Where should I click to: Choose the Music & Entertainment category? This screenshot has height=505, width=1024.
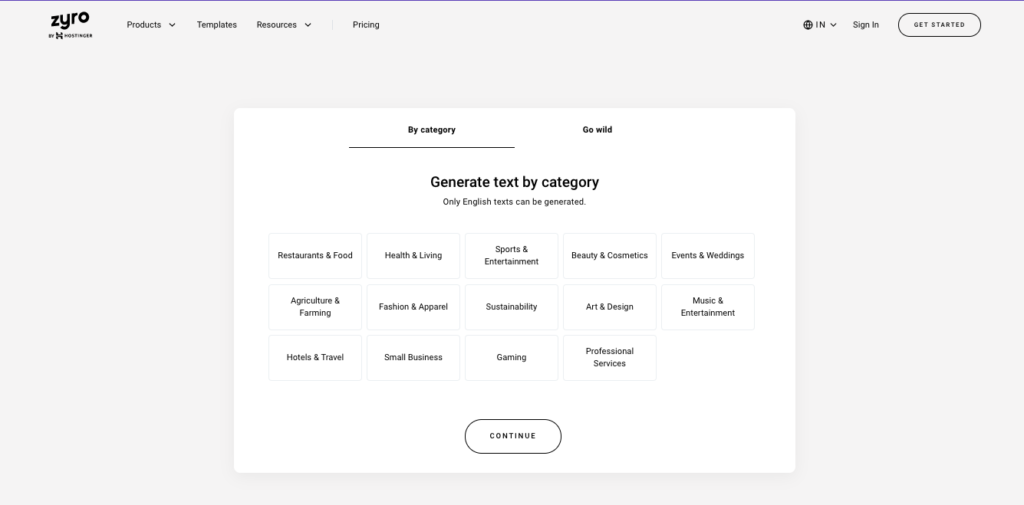[708, 307]
